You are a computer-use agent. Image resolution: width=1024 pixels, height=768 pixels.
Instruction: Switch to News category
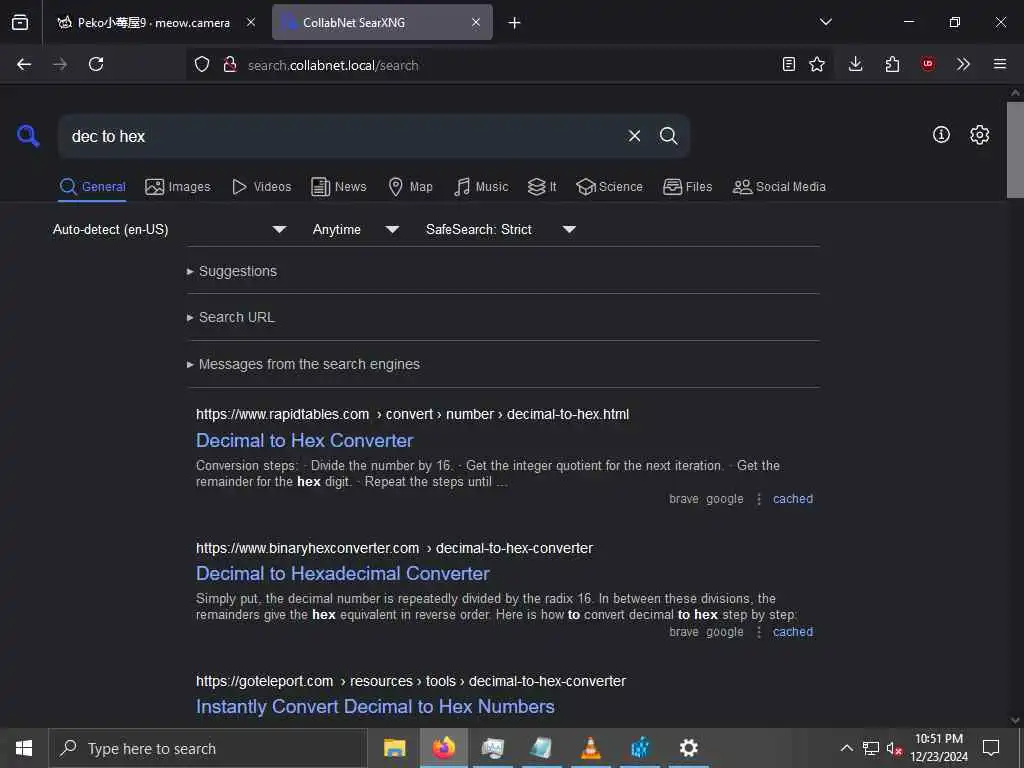[x=338, y=187]
